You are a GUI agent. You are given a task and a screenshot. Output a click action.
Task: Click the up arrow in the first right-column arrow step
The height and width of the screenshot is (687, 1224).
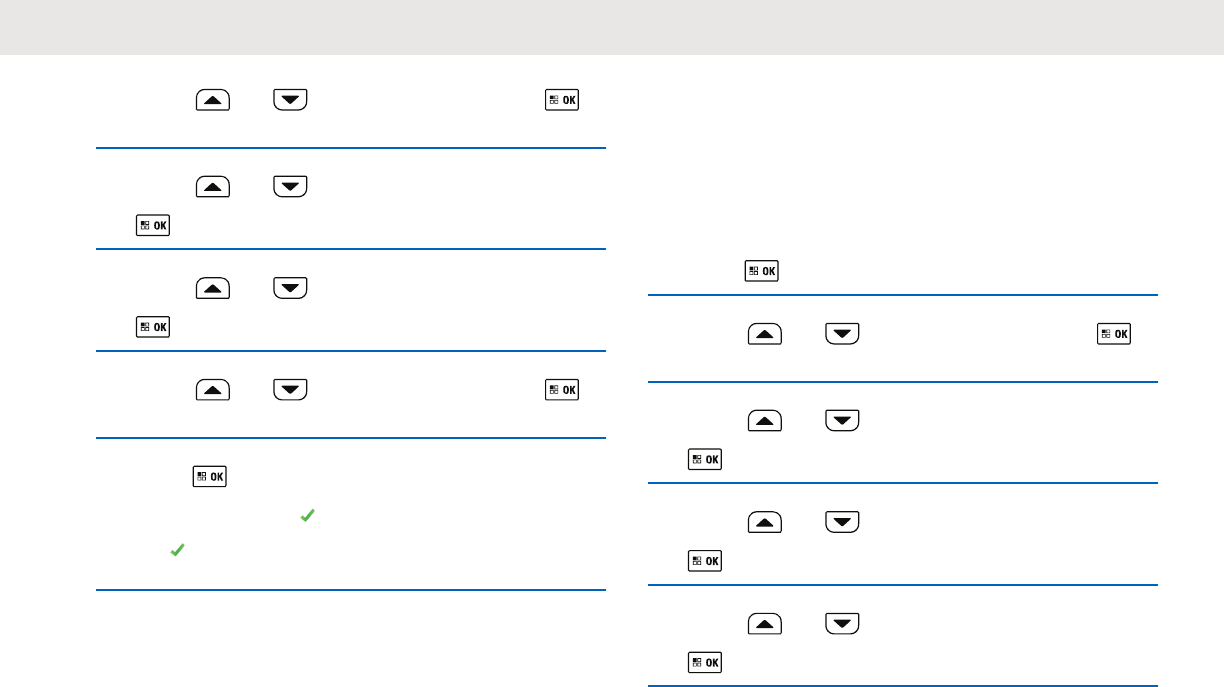764,335
